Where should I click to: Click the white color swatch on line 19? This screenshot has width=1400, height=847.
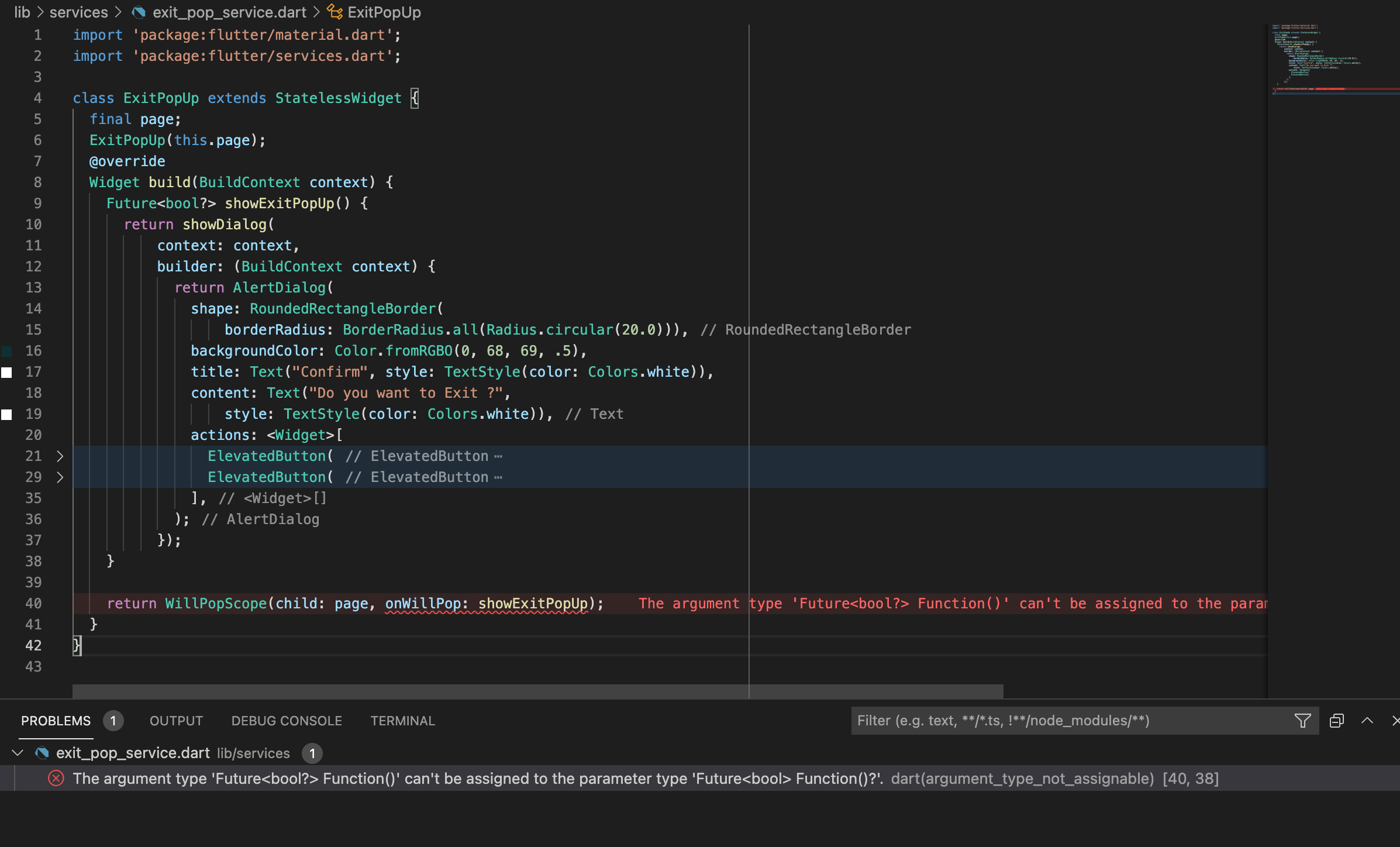[6, 414]
